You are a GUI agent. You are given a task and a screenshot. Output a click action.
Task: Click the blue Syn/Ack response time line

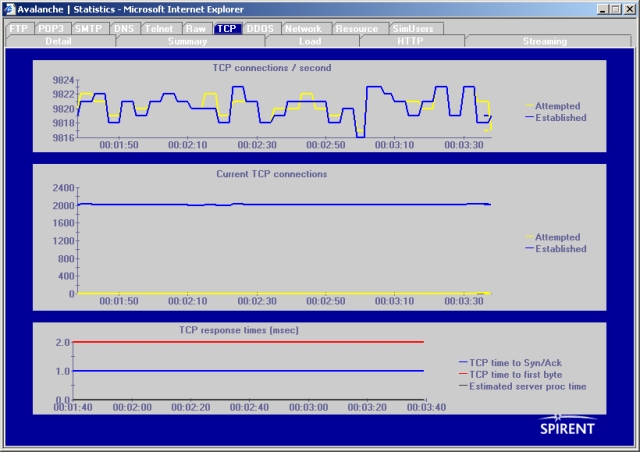click(248, 371)
